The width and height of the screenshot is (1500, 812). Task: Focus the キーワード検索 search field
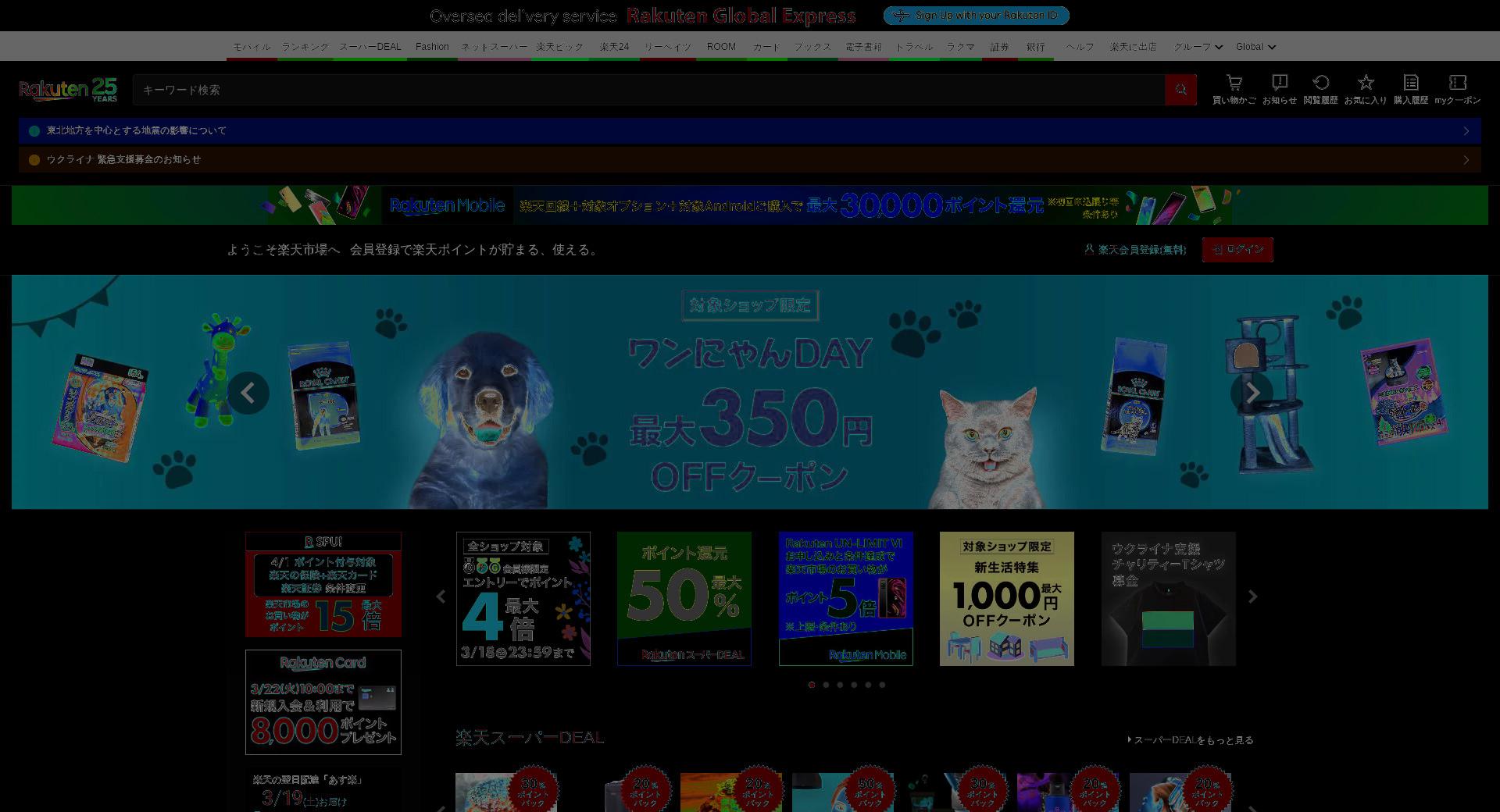[648, 90]
